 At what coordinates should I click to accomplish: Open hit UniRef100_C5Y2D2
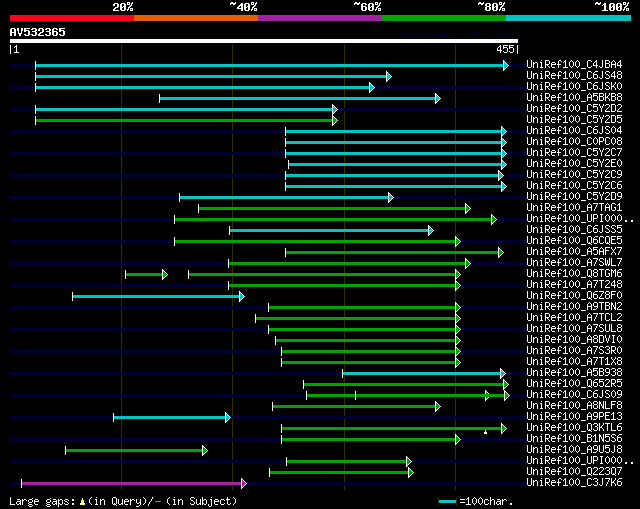pos(574,109)
